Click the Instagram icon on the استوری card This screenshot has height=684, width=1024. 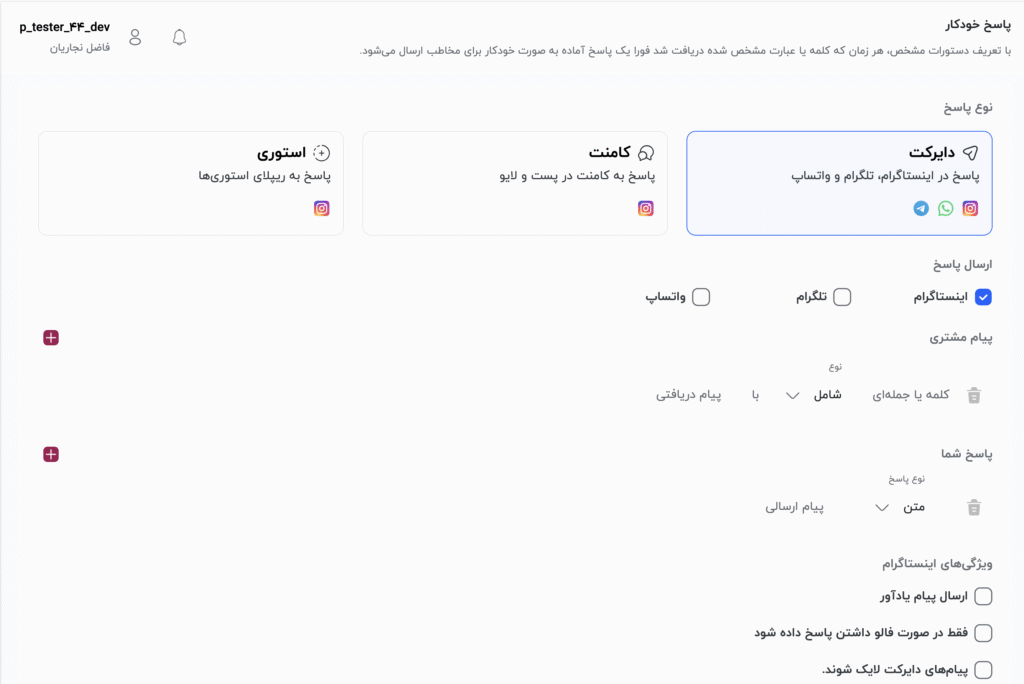(x=321, y=208)
